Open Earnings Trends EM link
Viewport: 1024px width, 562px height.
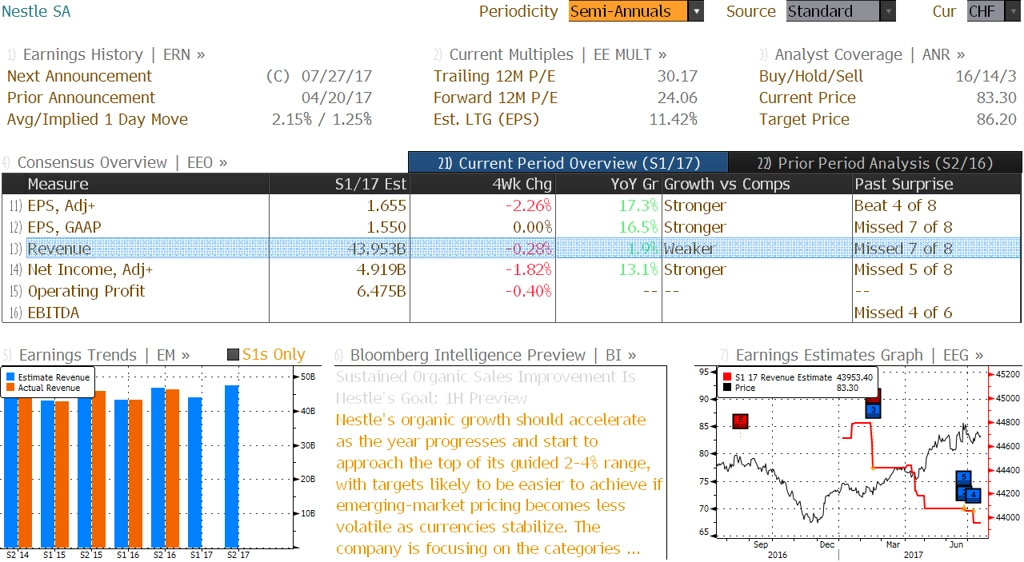pos(104,355)
